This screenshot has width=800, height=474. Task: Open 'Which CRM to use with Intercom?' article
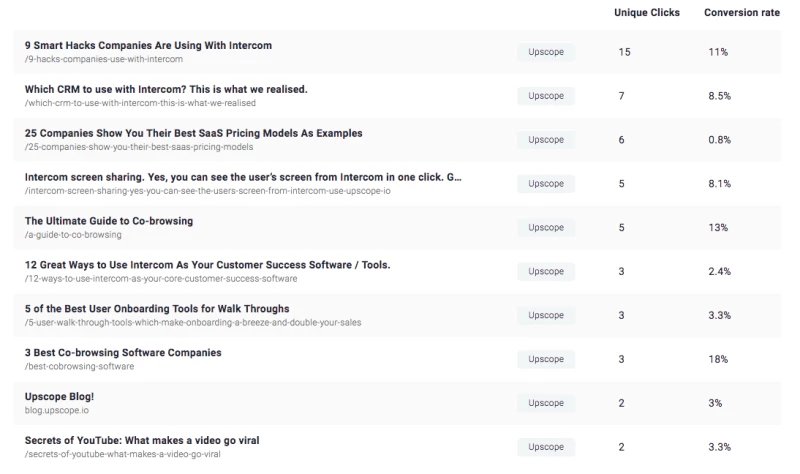[166, 90]
